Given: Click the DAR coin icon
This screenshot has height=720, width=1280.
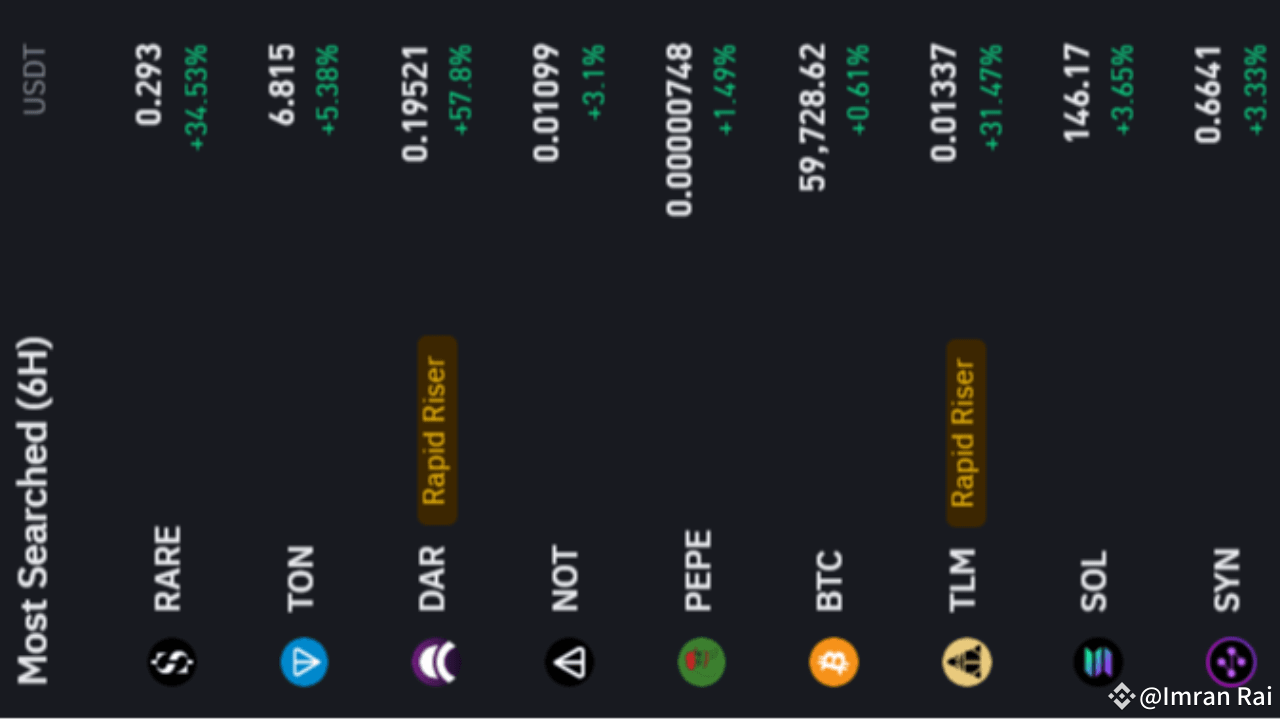Looking at the screenshot, I should tap(436, 662).
